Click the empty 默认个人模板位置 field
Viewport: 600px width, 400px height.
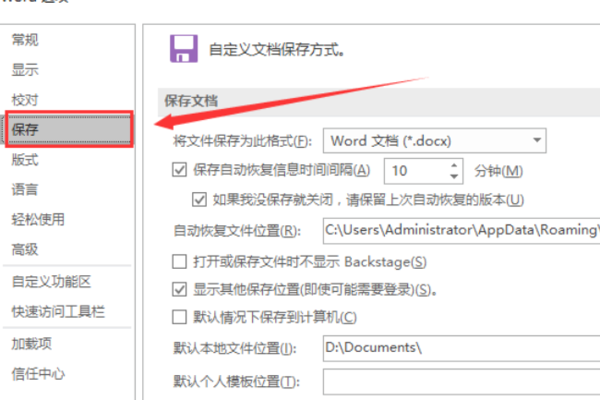(461, 382)
